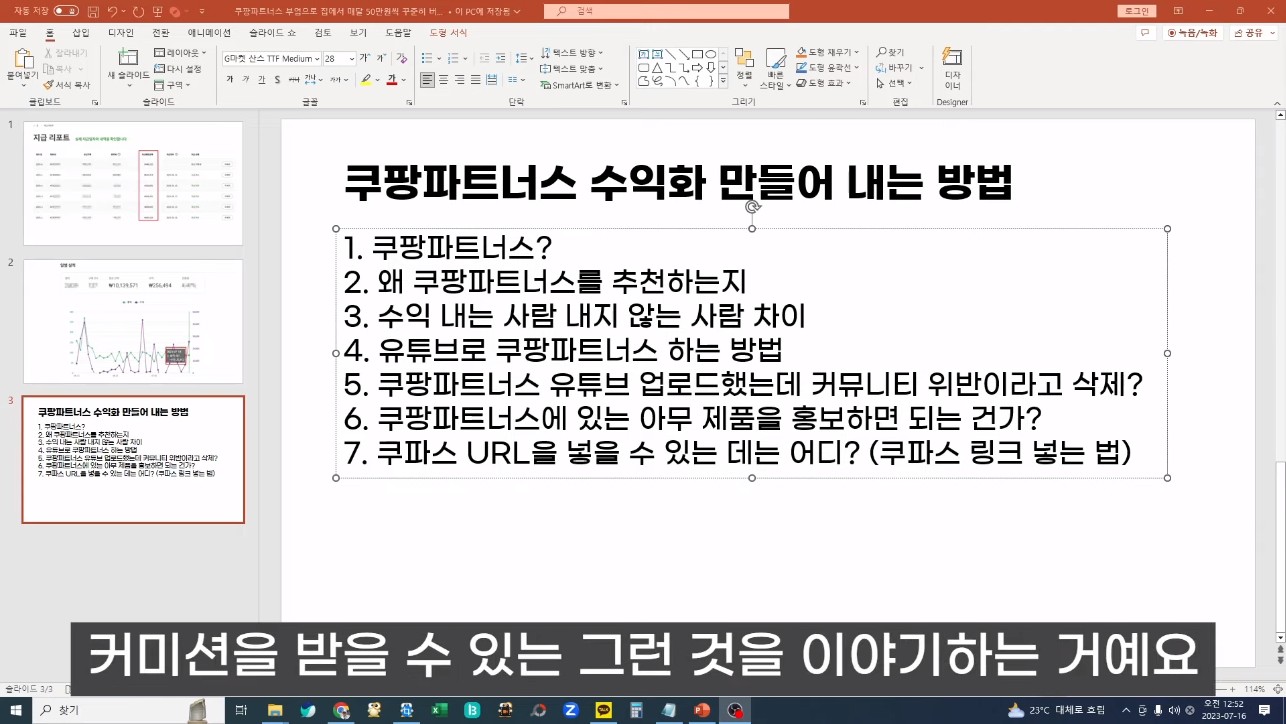This screenshot has width=1286, height=724.
Task: Open Shape Effects (도형 효과) dropdown
Action: [824, 84]
